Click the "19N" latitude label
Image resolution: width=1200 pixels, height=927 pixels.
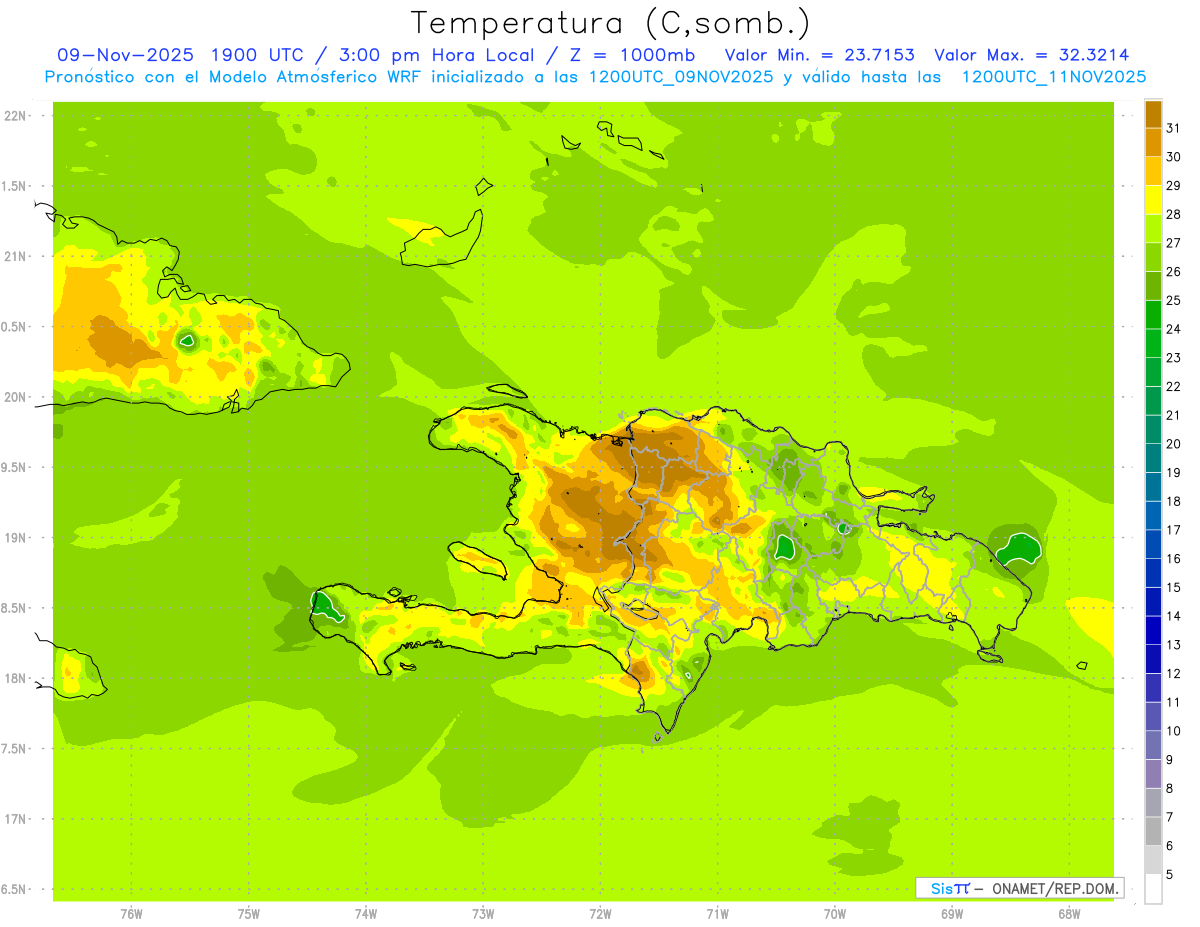tap(15, 537)
